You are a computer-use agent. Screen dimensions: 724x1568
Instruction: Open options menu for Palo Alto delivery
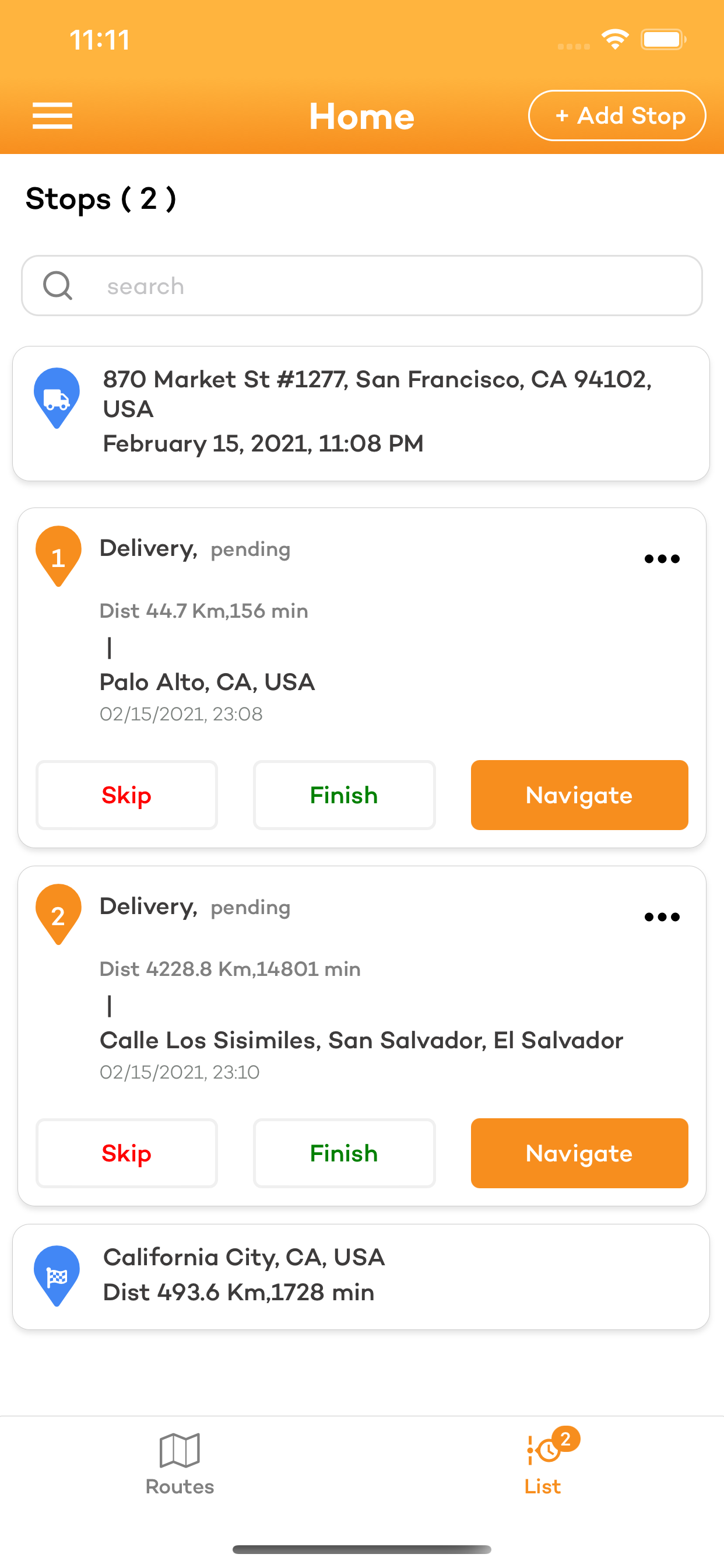pyautogui.click(x=662, y=559)
